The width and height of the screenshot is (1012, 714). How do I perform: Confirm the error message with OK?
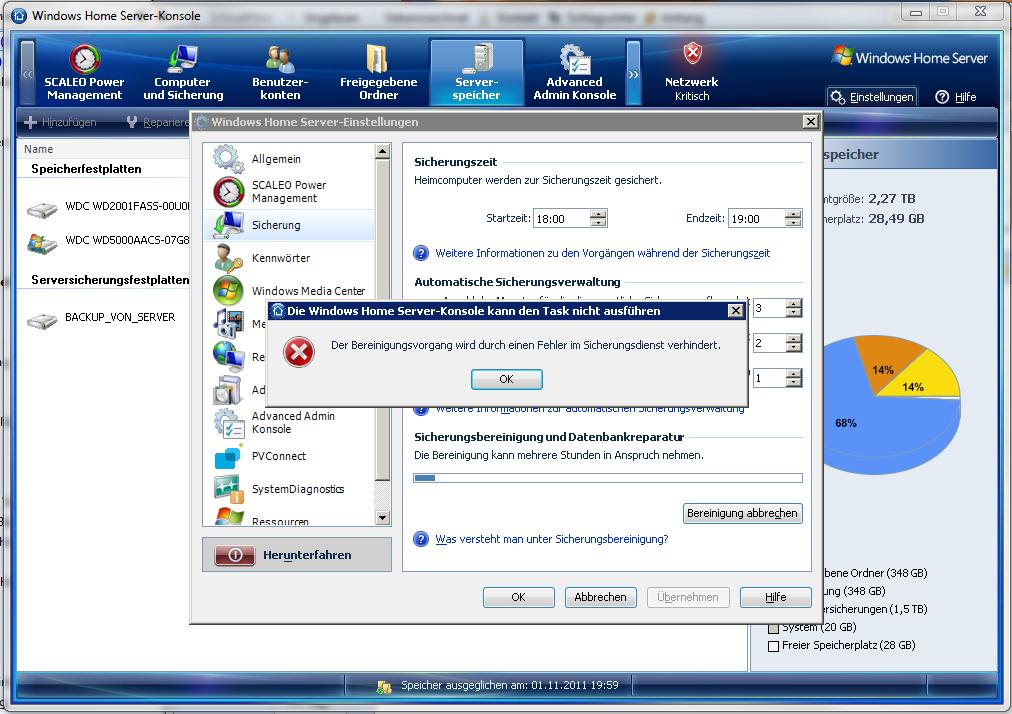click(506, 379)
